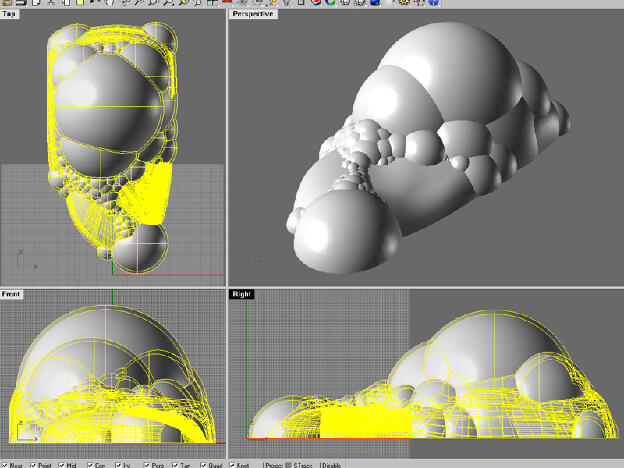
Task: Click the red car right-view icon
Action: coord(228,3)
